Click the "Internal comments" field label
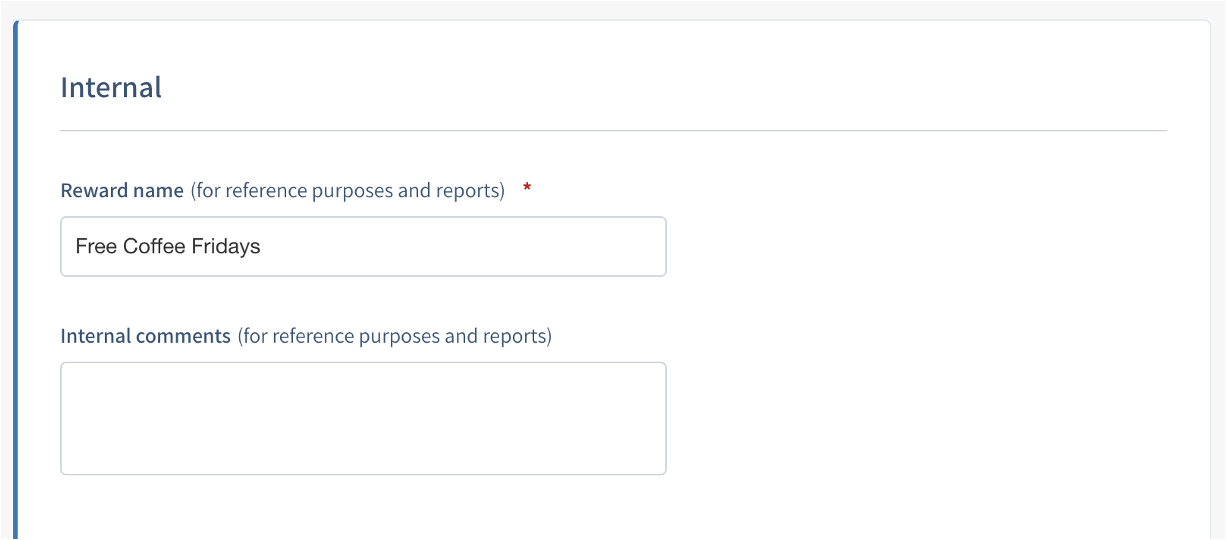The width and height of the screenshot is (1226, 540). (145, 336)
